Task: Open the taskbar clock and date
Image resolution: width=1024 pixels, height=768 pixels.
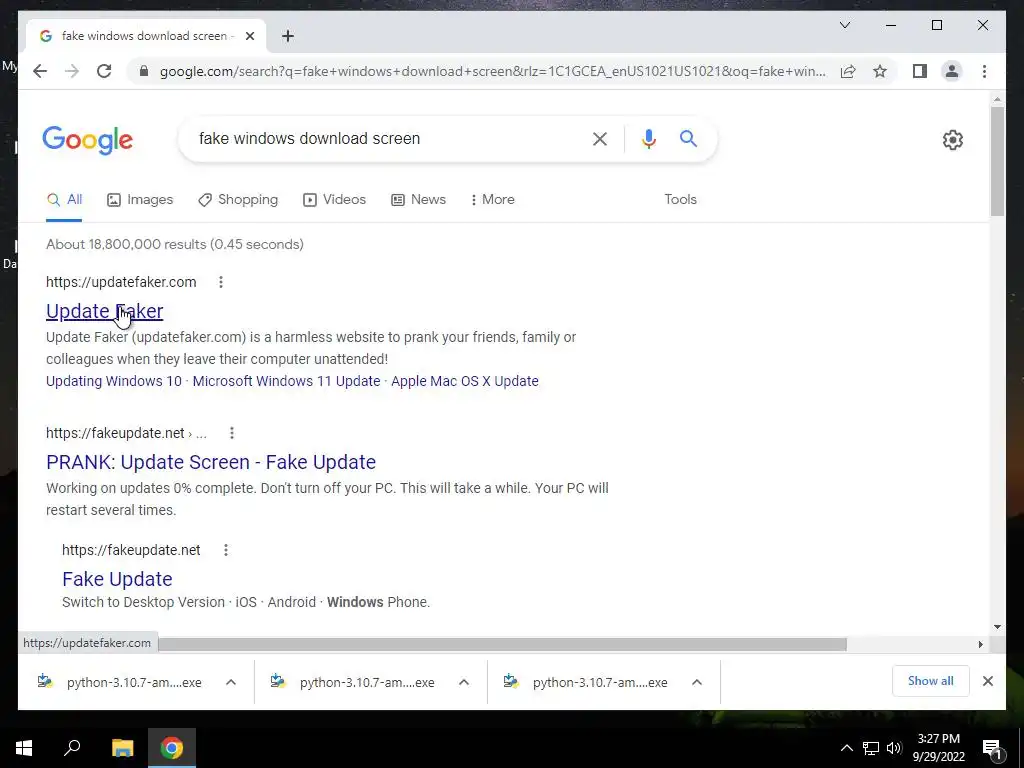Action: [938, 748]
